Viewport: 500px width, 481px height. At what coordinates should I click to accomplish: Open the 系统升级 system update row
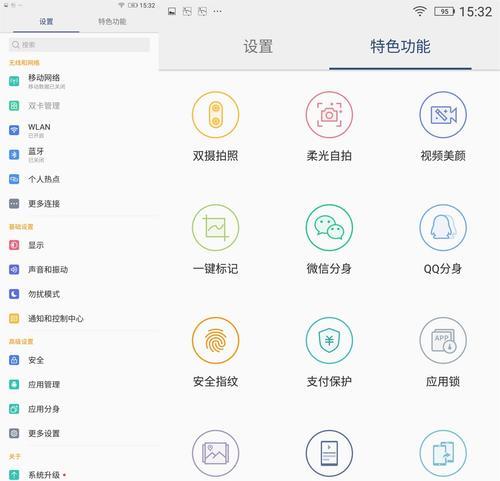pos(79,475)
